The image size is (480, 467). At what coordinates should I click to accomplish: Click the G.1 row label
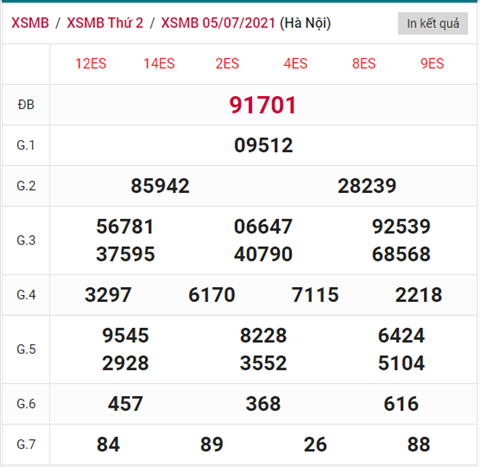pyautogui.click(x=26, y=146)
